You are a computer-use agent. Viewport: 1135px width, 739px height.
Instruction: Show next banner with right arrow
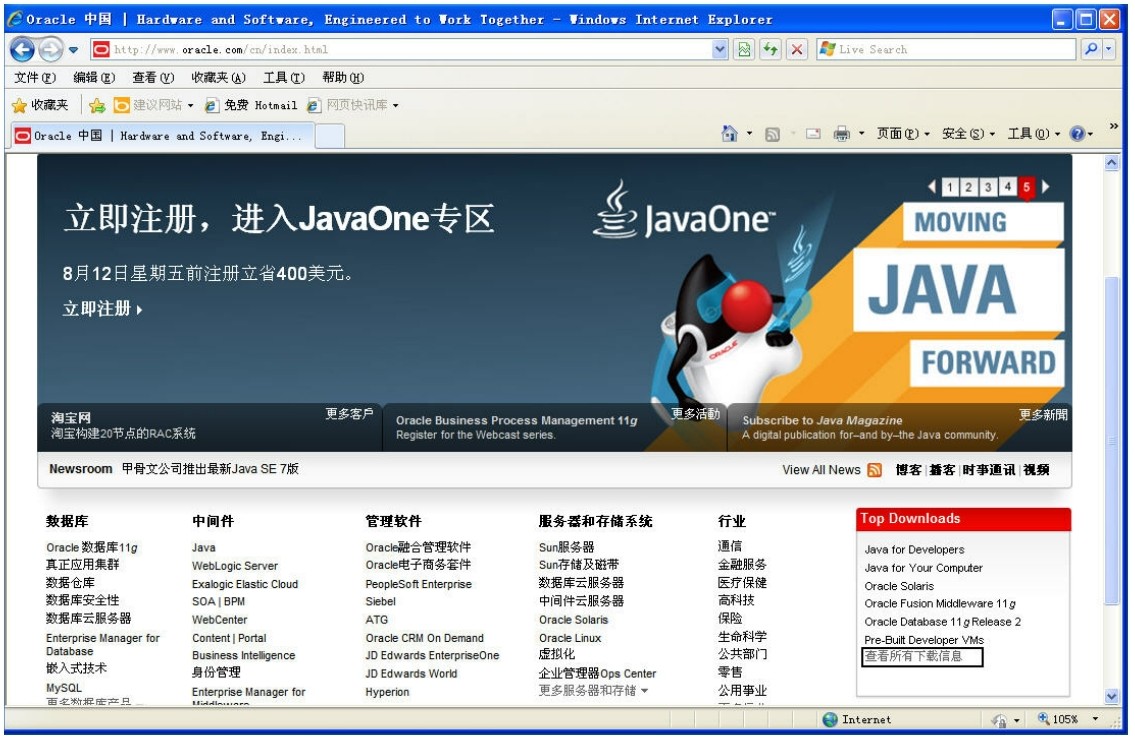pyautogui.click(x=1045, y=187)
